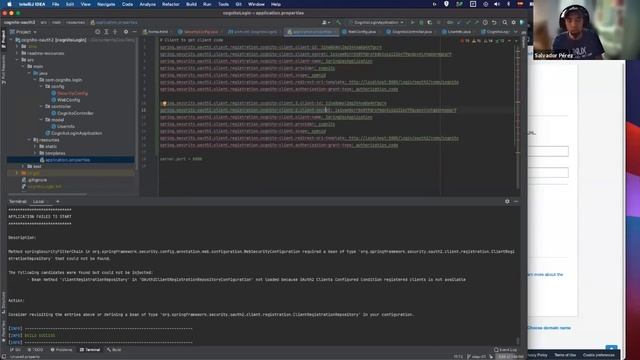640x360 pixels.
Task: Open terminal panel settings gear
Action: [x=507, y=202]
